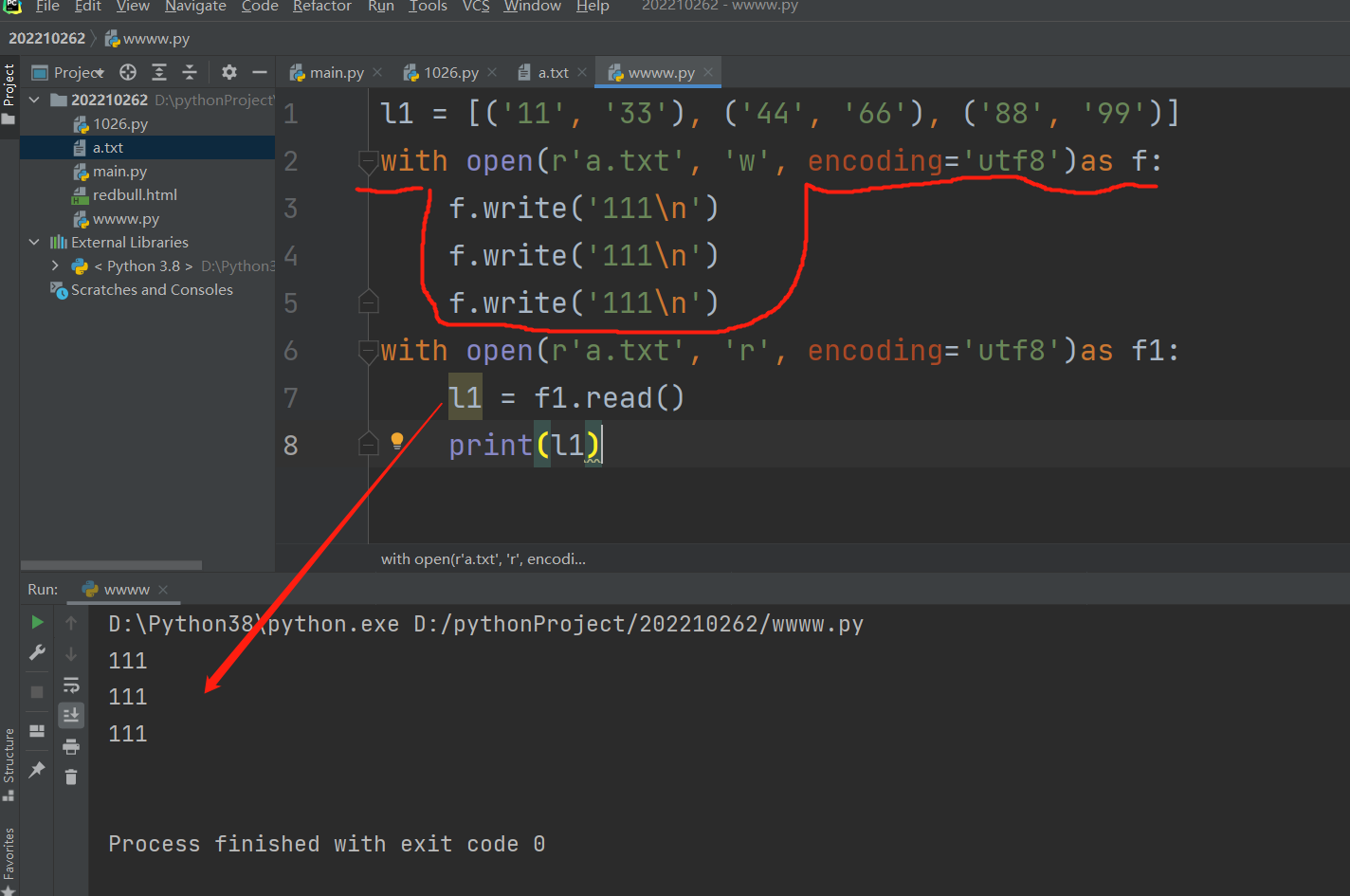This screenshot has width=1350, height=896.
Task: Close the a.txt editor tab
Action: pyautogui.click(x=582, y=72)
